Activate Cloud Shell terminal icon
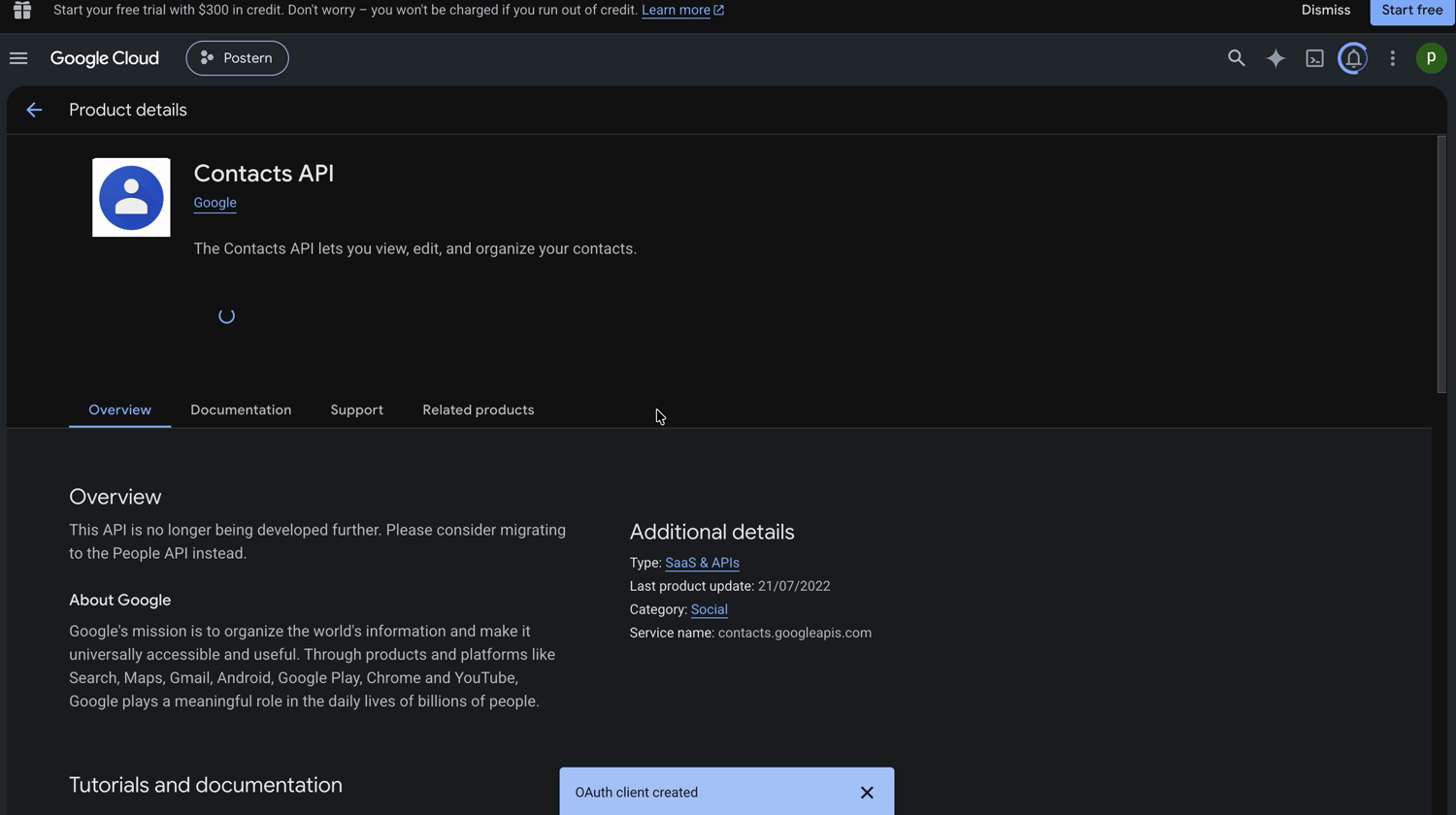The image size is (1456, 815). [x=1314, y=58]
